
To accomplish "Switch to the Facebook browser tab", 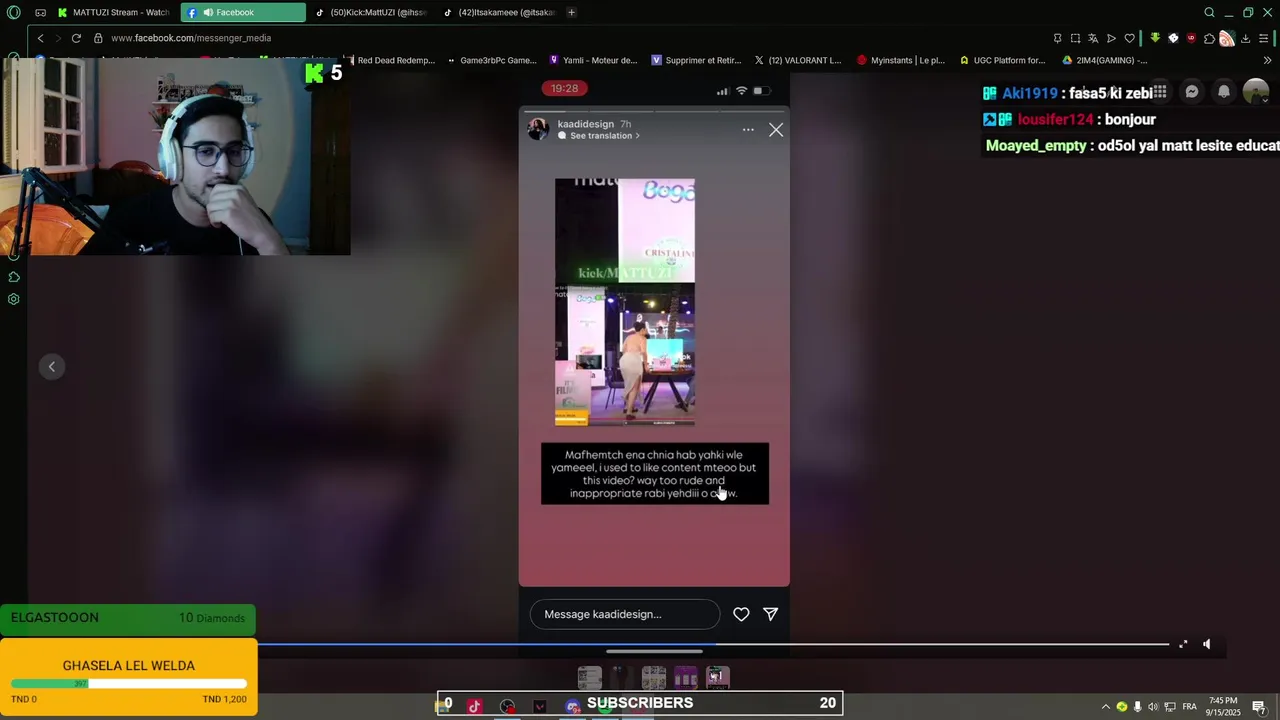I will pos(243,12).
